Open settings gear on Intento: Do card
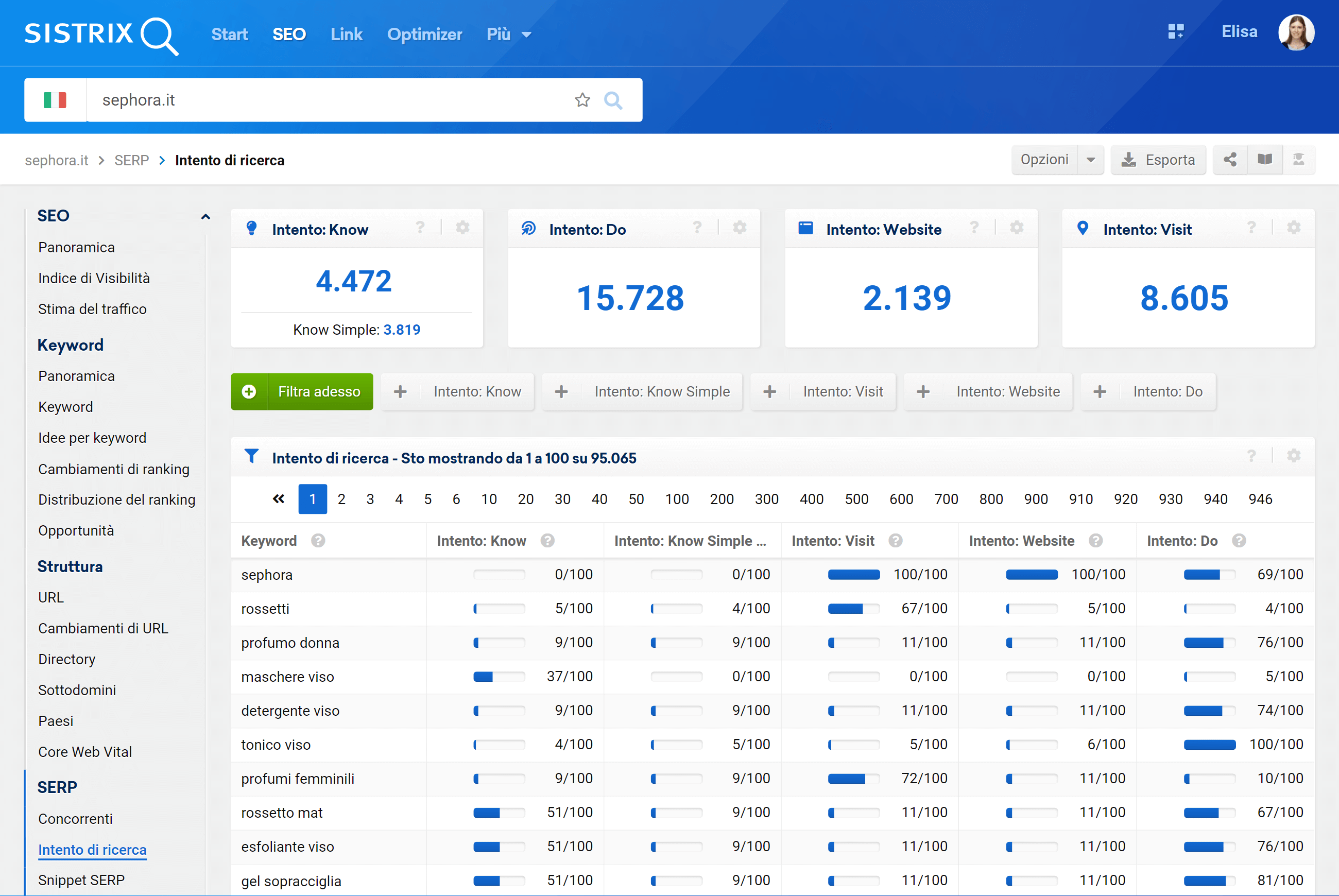Screen dimensions: 1339x896 pyautogui.click(x=740, y=228)
